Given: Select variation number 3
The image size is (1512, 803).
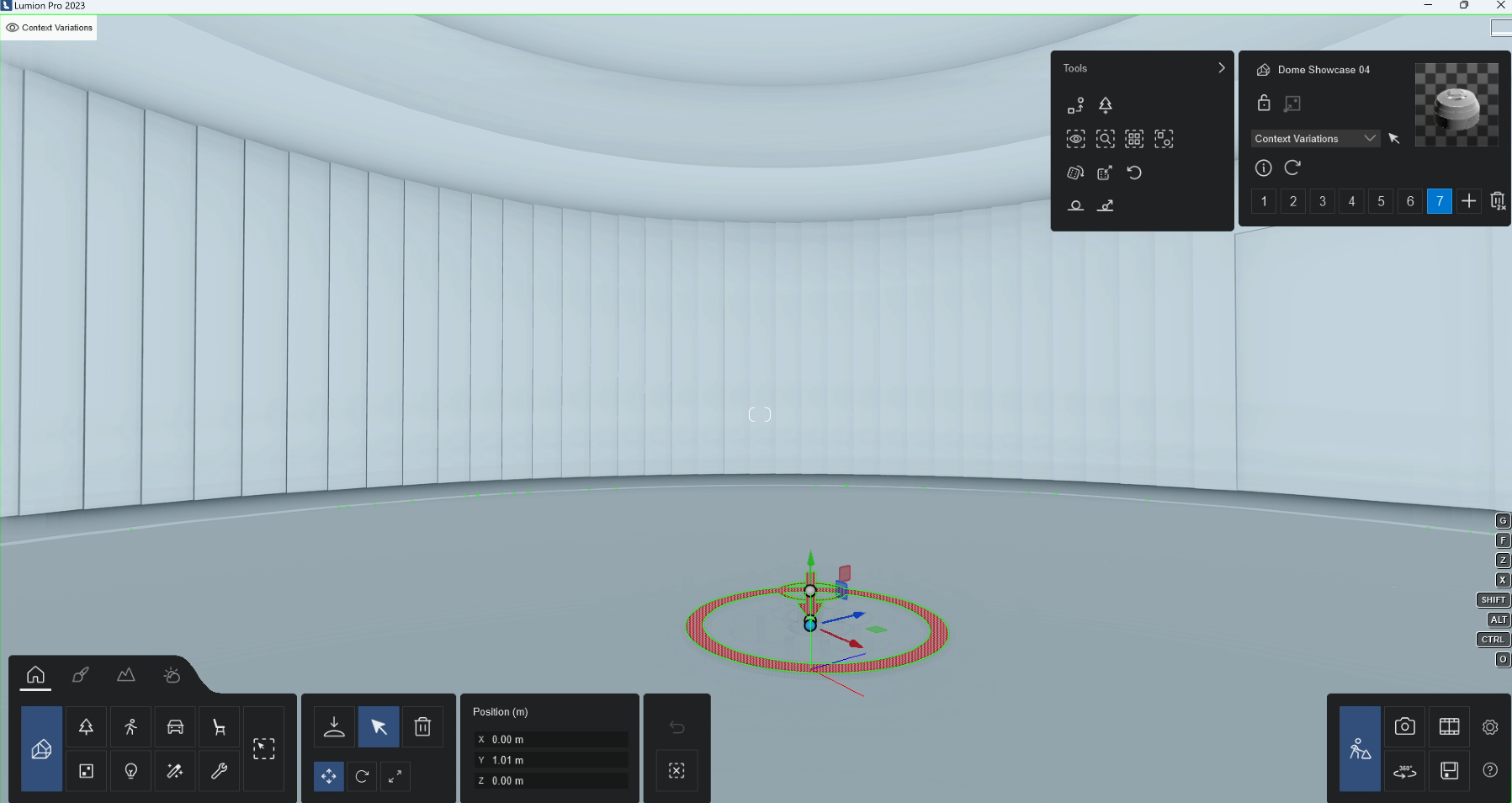Looking at the screenshot, I should (x=1323, y=201).
